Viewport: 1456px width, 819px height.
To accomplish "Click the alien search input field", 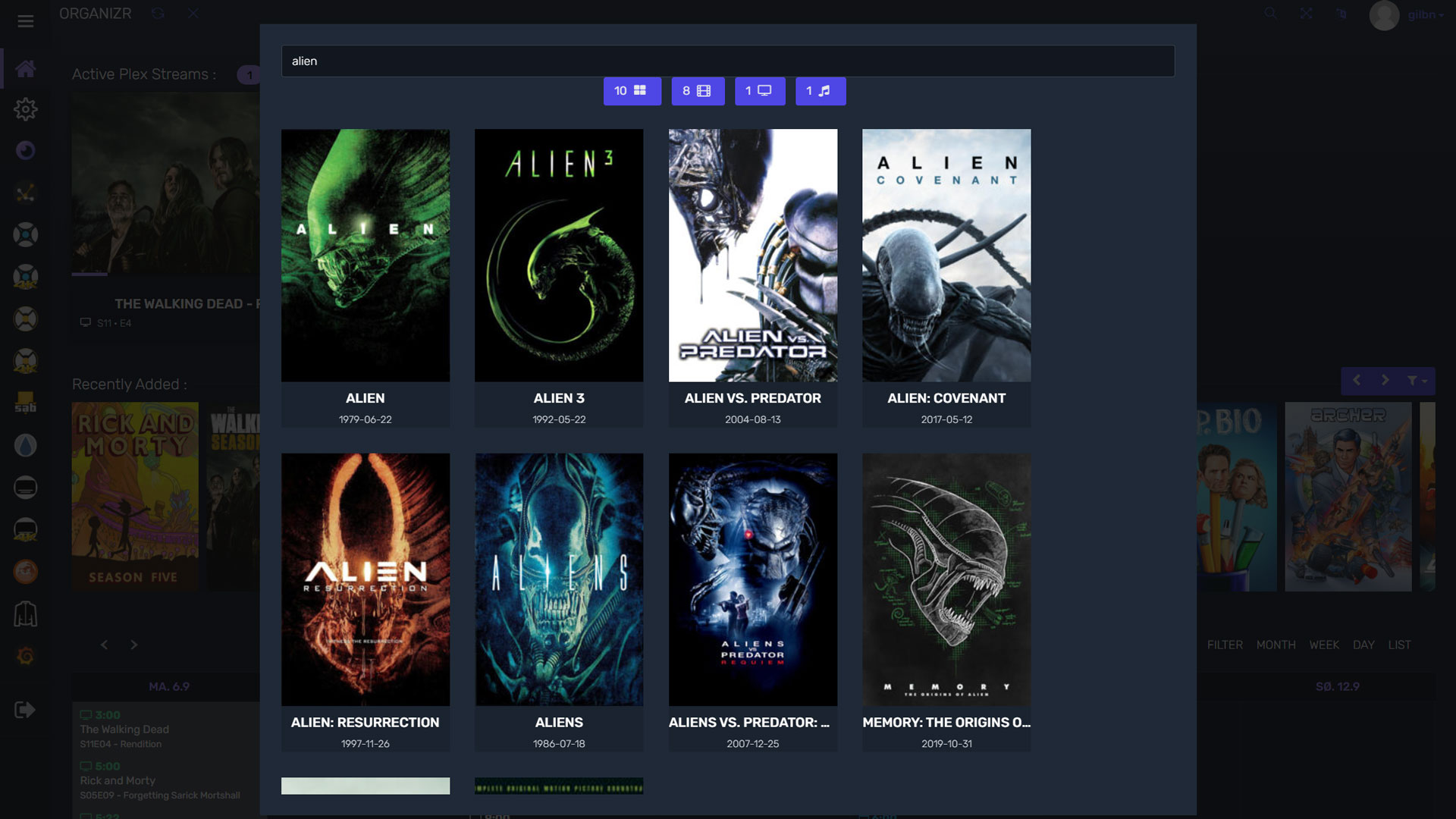I will coord(727,61).
